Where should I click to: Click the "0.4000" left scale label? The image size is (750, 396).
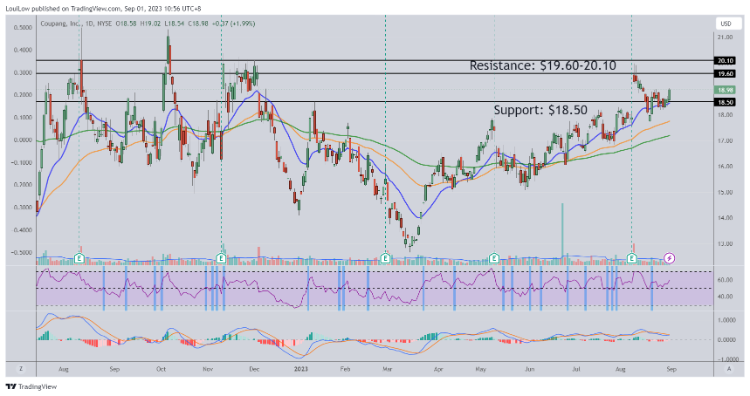click(x=22, y=50)
